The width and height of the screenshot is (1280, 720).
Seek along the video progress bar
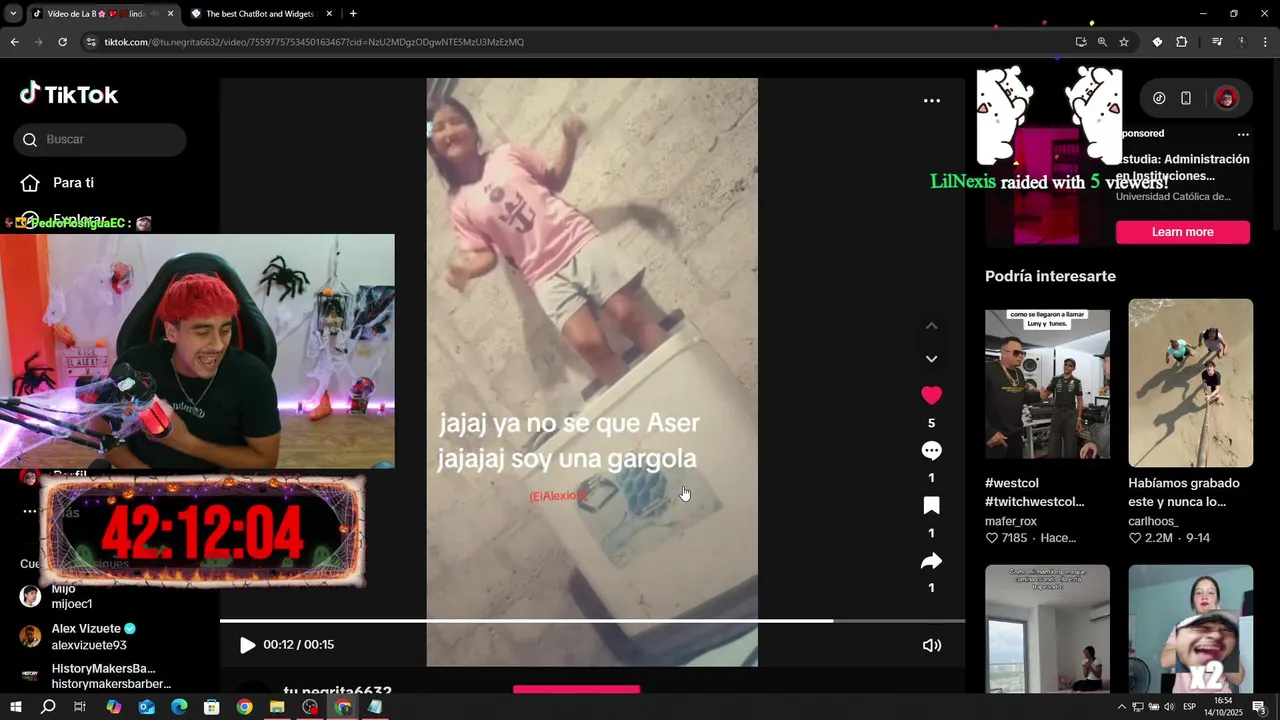click(592, 621)
